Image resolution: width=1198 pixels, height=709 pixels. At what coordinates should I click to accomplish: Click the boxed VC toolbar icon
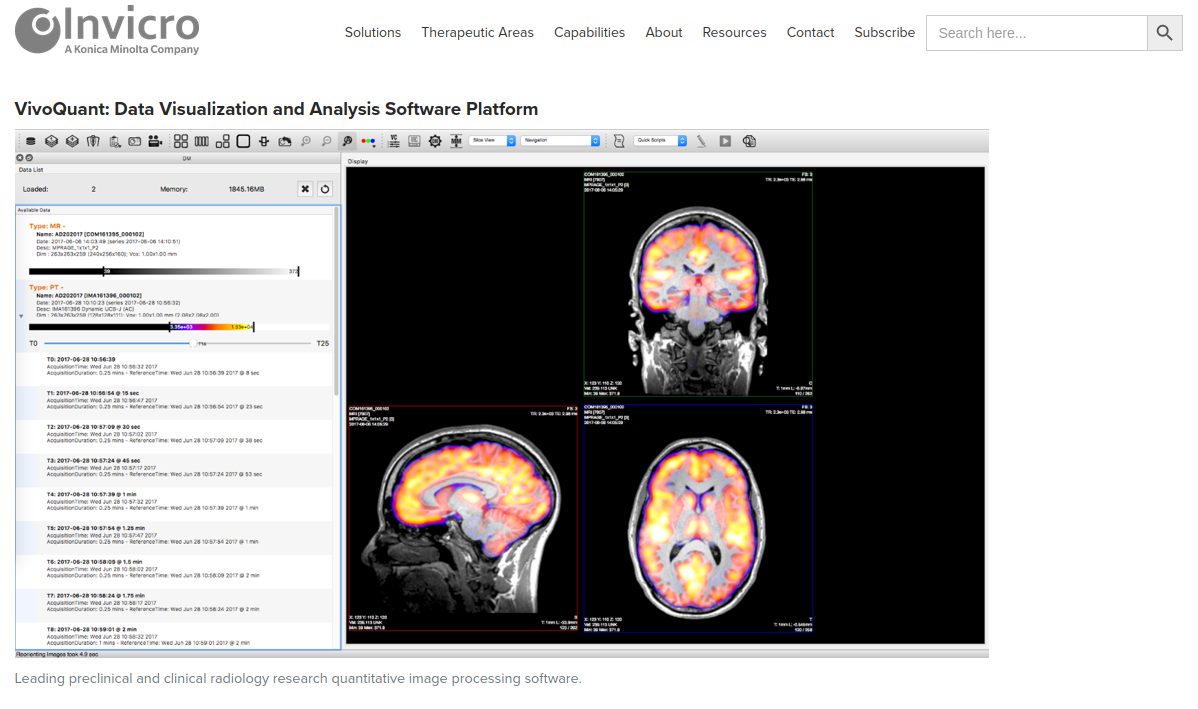(x=414, y=141)
